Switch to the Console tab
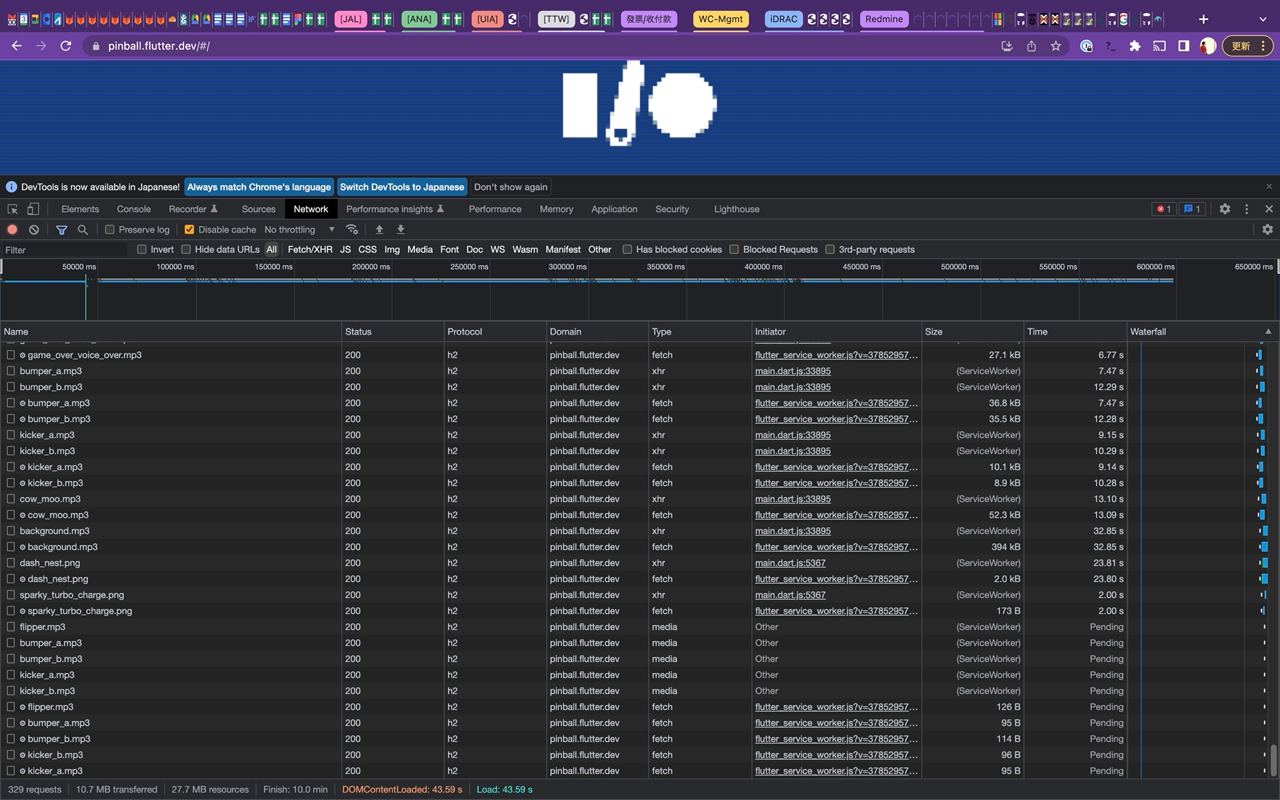This screenshot has width=1280, height=800. tap(134, 209)
